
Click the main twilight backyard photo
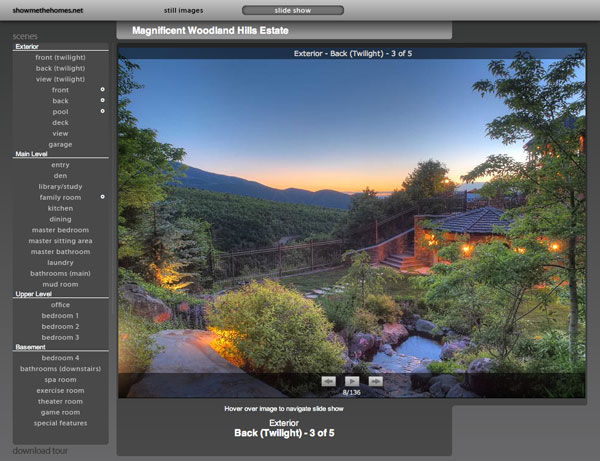[x=351, y=220]
